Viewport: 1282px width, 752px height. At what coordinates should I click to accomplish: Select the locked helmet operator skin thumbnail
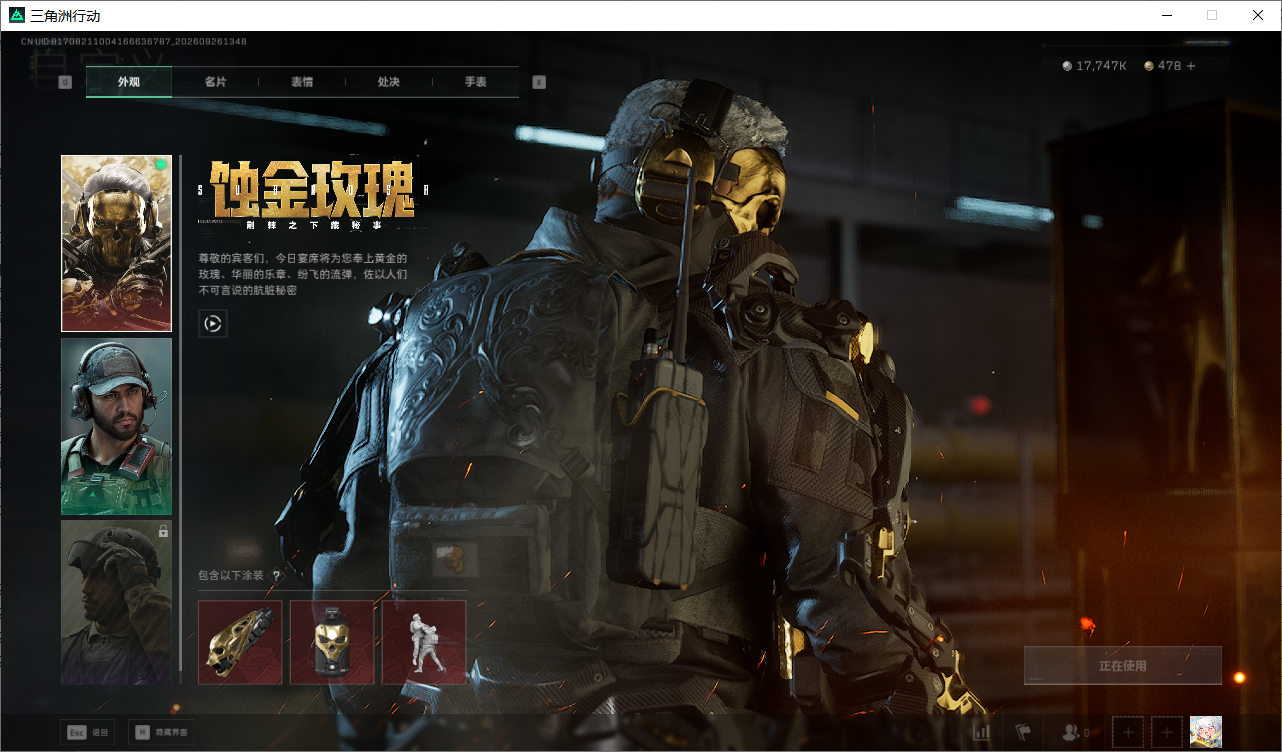(x=116, y=602)
